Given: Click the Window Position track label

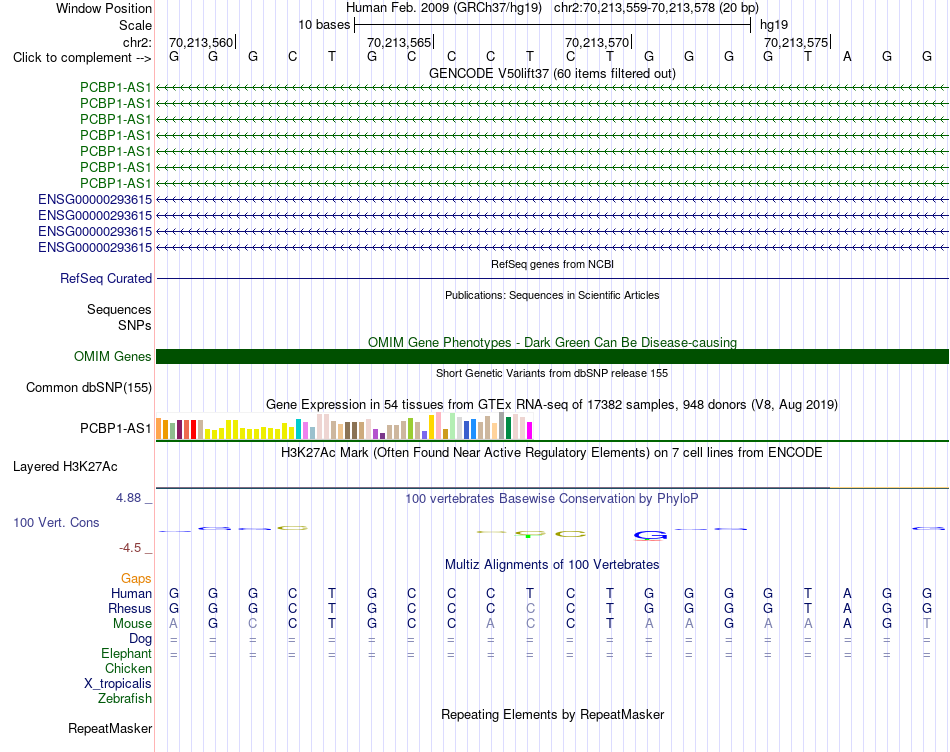Looking at the screenshot, I should (x=104, y=8).
